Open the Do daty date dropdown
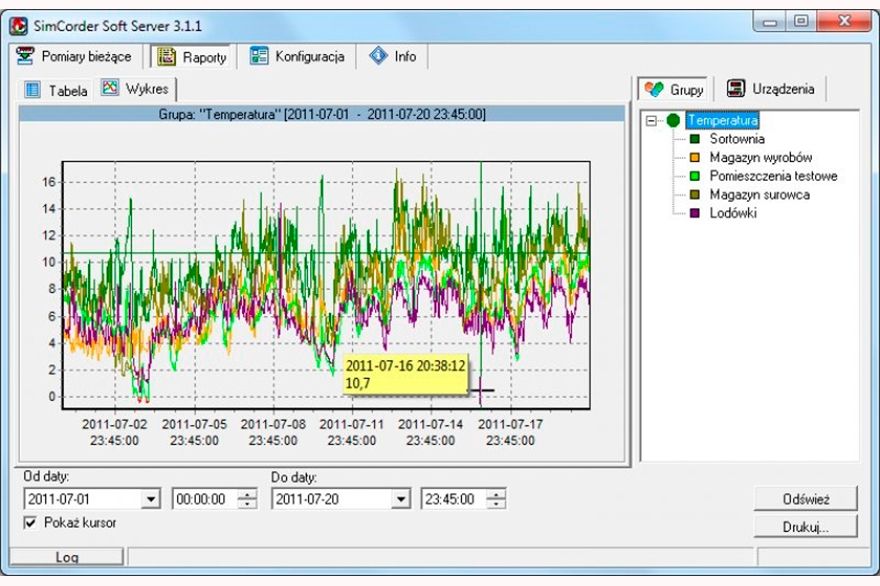 [x=400, y=499]
